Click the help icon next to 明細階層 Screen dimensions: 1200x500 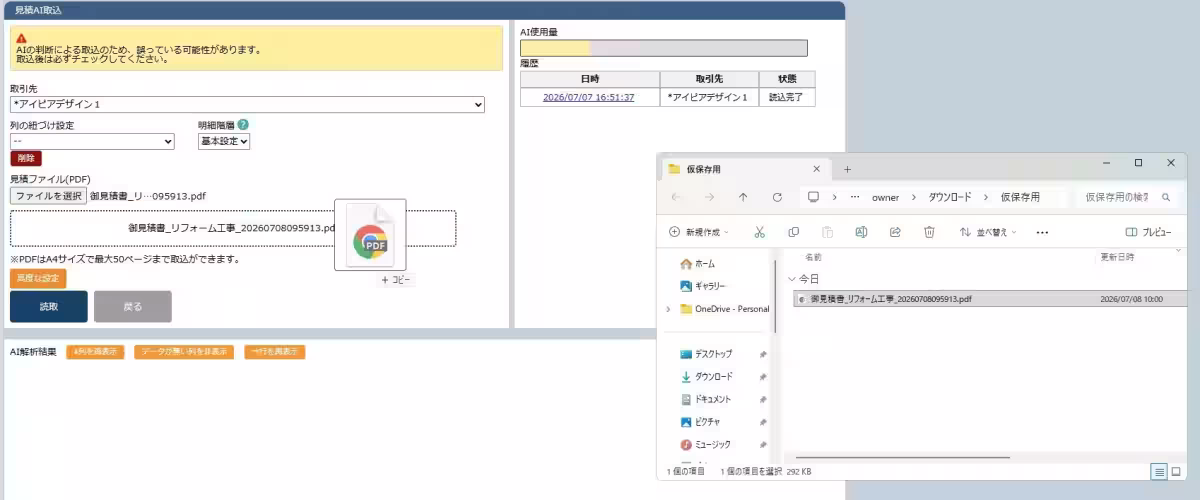pyautogui.click(x=243, y=125)
